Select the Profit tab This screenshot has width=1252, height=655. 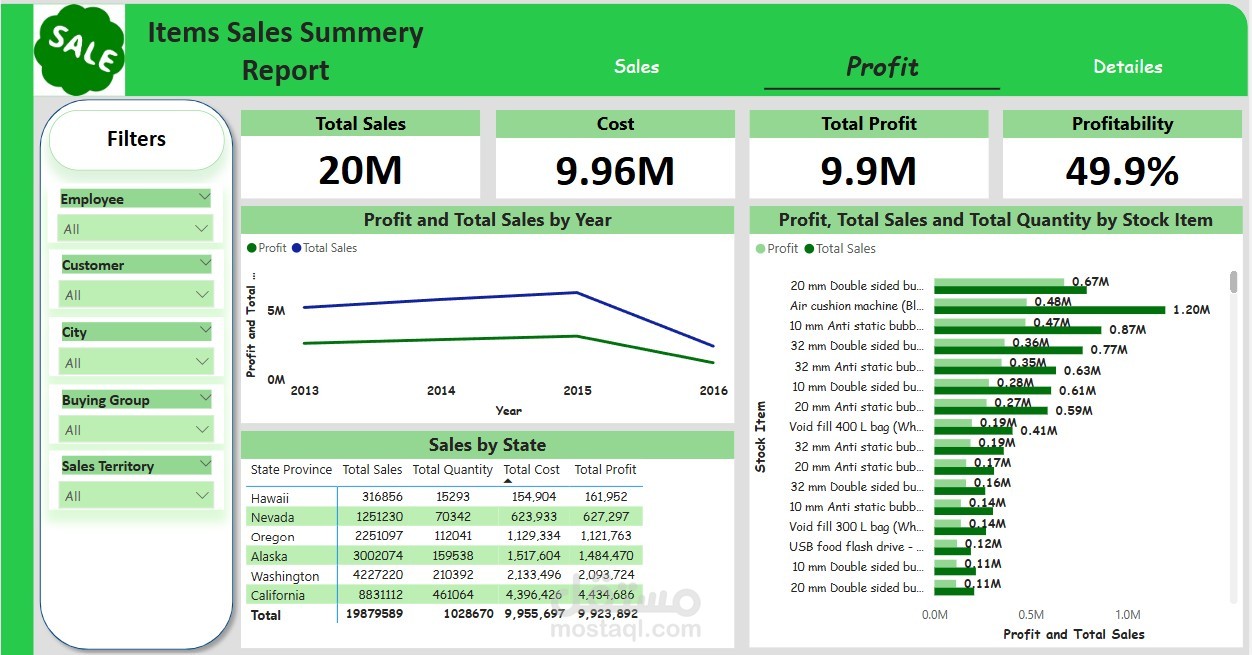click(881, 67)
